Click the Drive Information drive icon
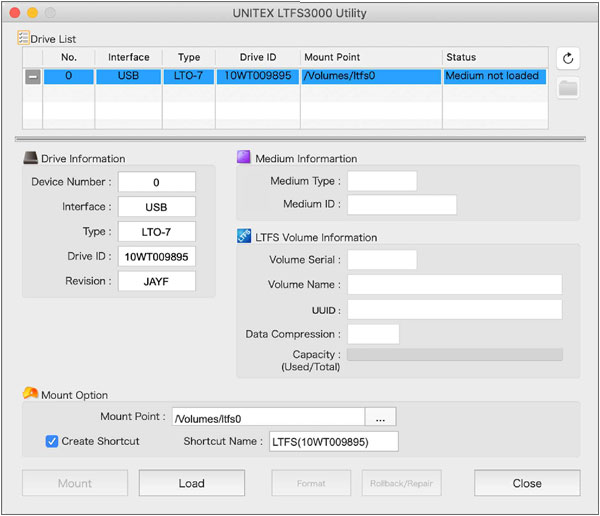600x516 pixels. click(x=30, y=158)
